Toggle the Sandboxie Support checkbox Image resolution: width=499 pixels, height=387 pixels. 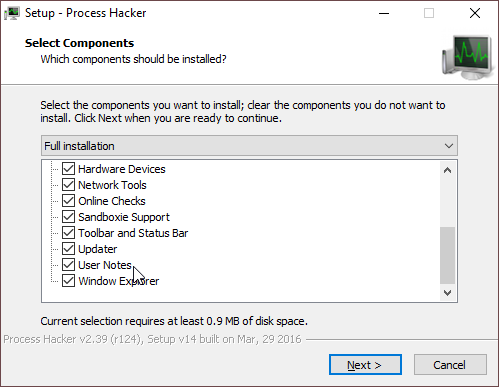coord(68,217)
